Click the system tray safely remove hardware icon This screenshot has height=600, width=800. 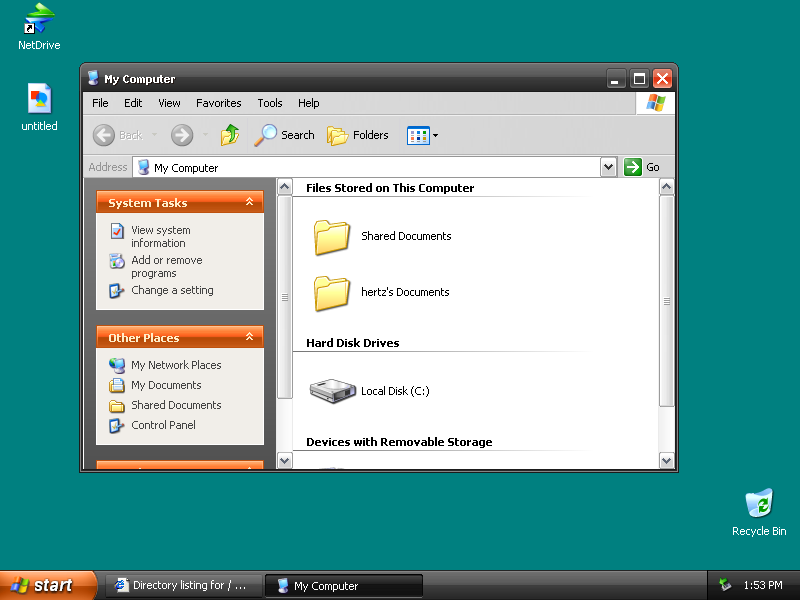tap(724, 585)
